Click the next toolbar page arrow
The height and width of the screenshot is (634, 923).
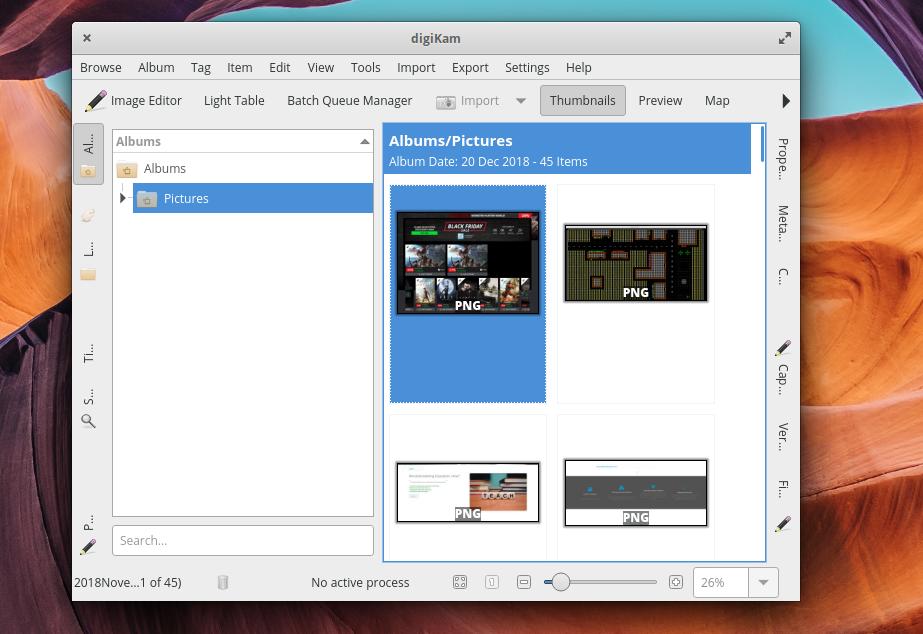(x=786, y=100)
